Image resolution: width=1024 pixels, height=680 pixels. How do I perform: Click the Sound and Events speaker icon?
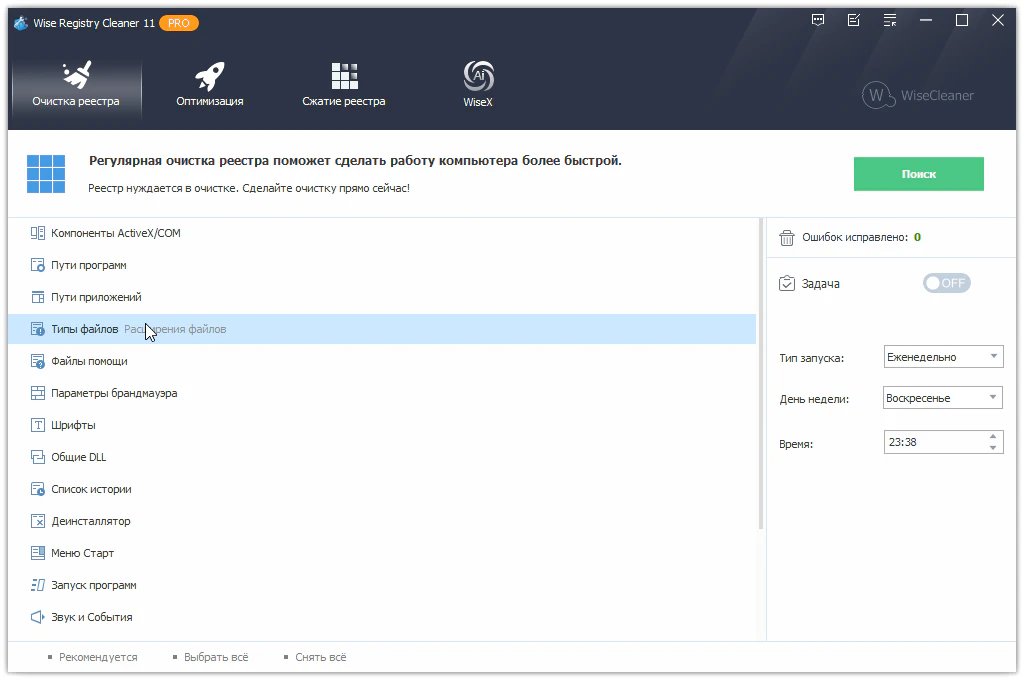(x=38, y=617)
